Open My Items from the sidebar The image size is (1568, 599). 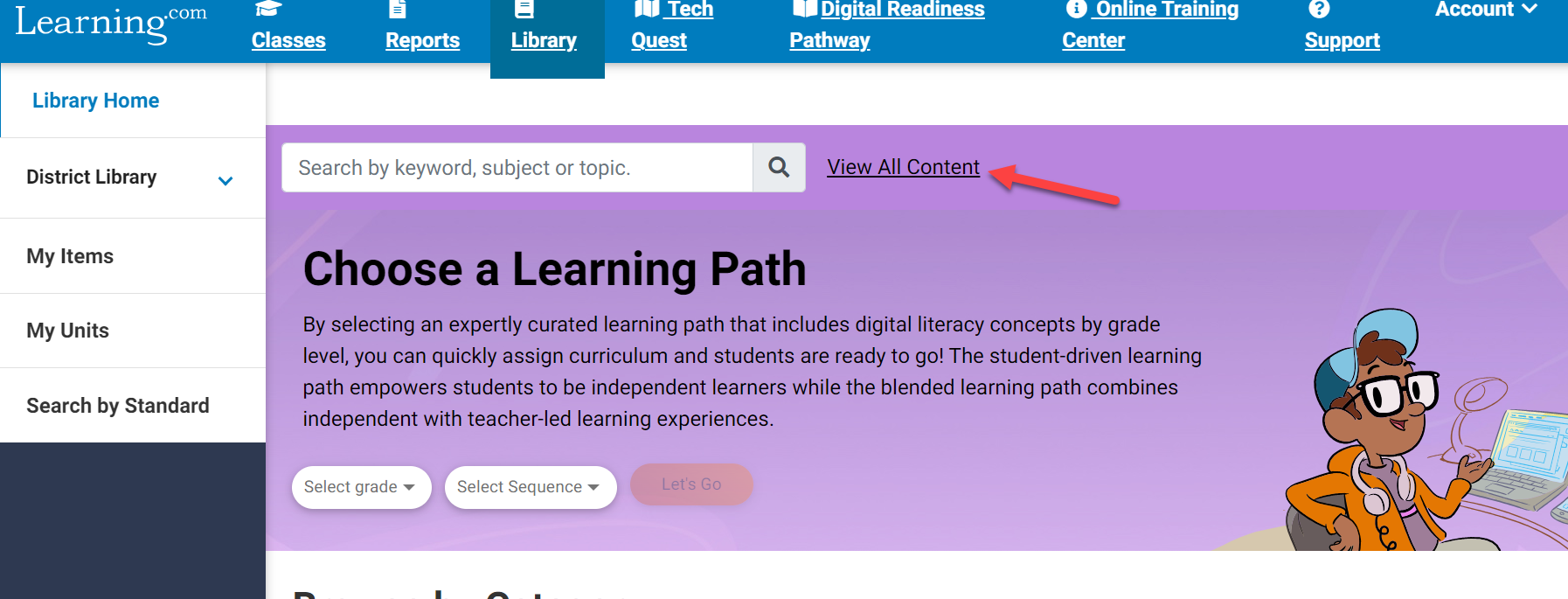tap(69, 255)
